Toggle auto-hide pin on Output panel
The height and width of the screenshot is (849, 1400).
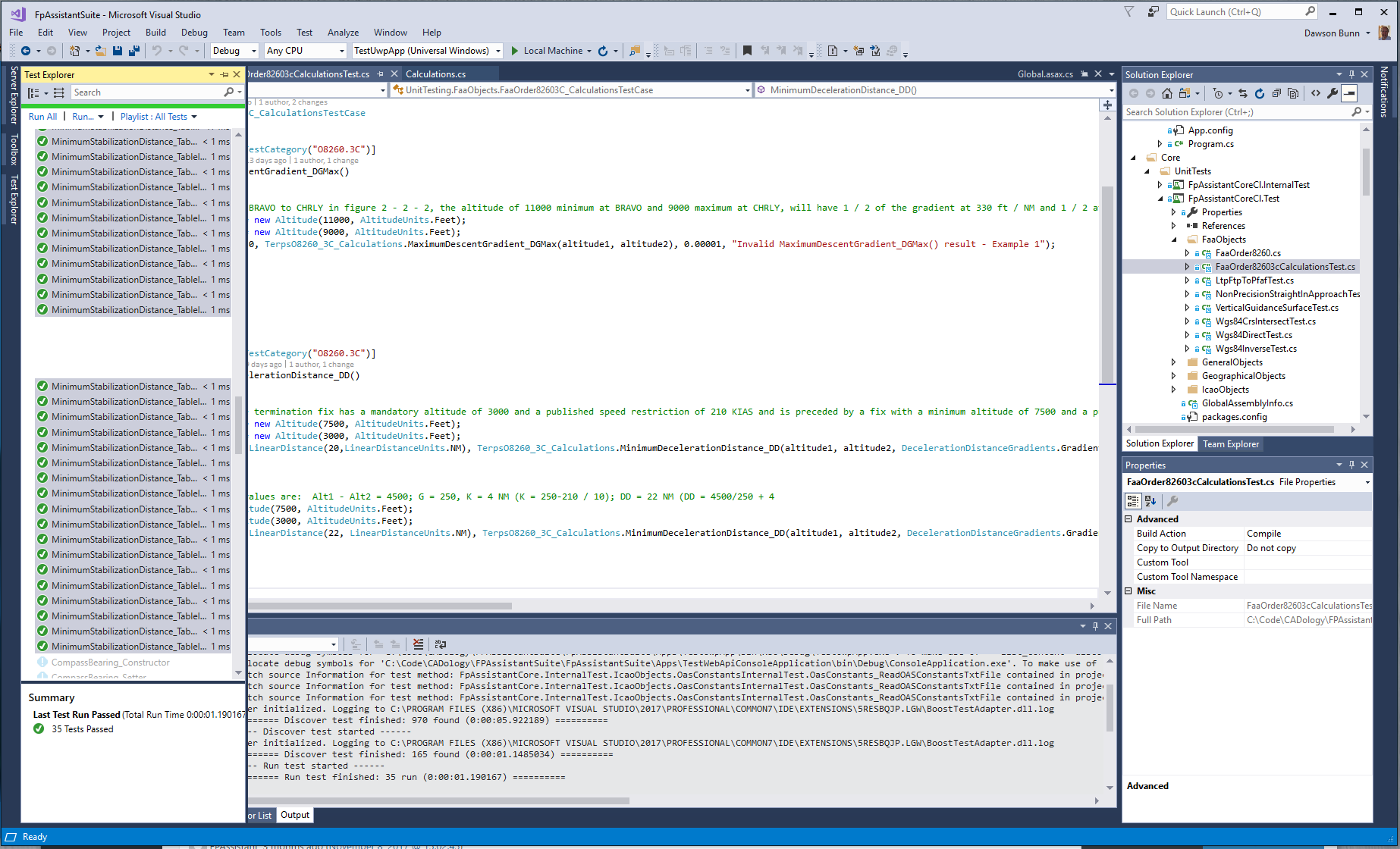pyautogui.click(x=1095, y=626)
